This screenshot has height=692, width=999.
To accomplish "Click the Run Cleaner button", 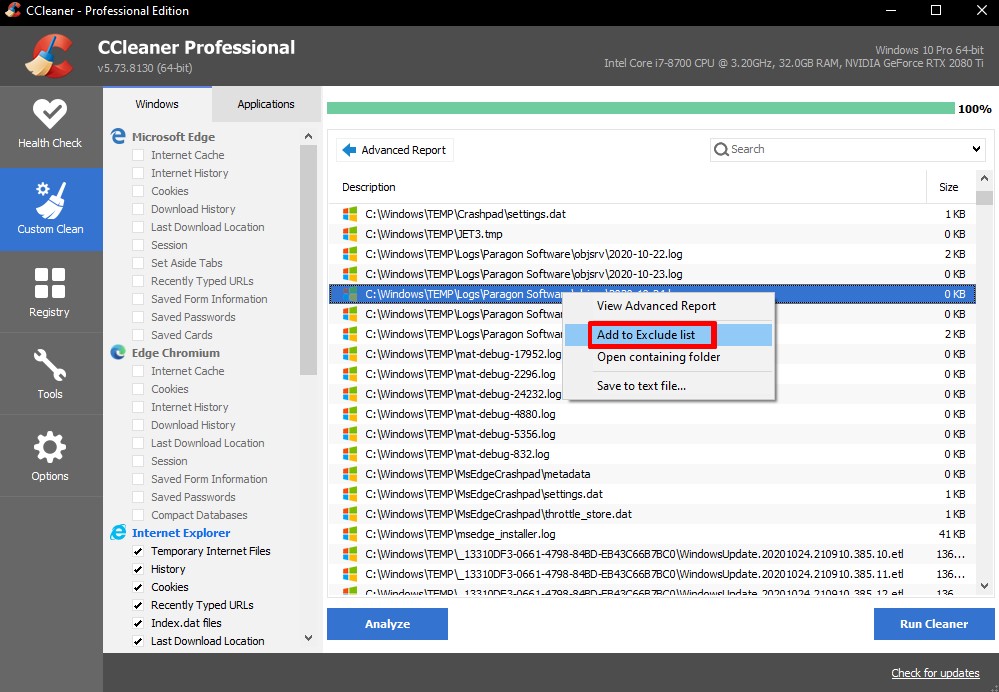I will click(x=933, y=624).
